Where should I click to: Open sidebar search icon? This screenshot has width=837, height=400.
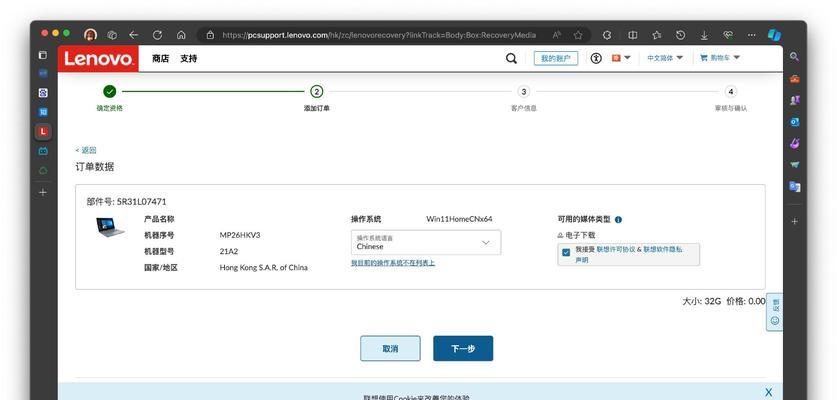(x=794, y=56)
